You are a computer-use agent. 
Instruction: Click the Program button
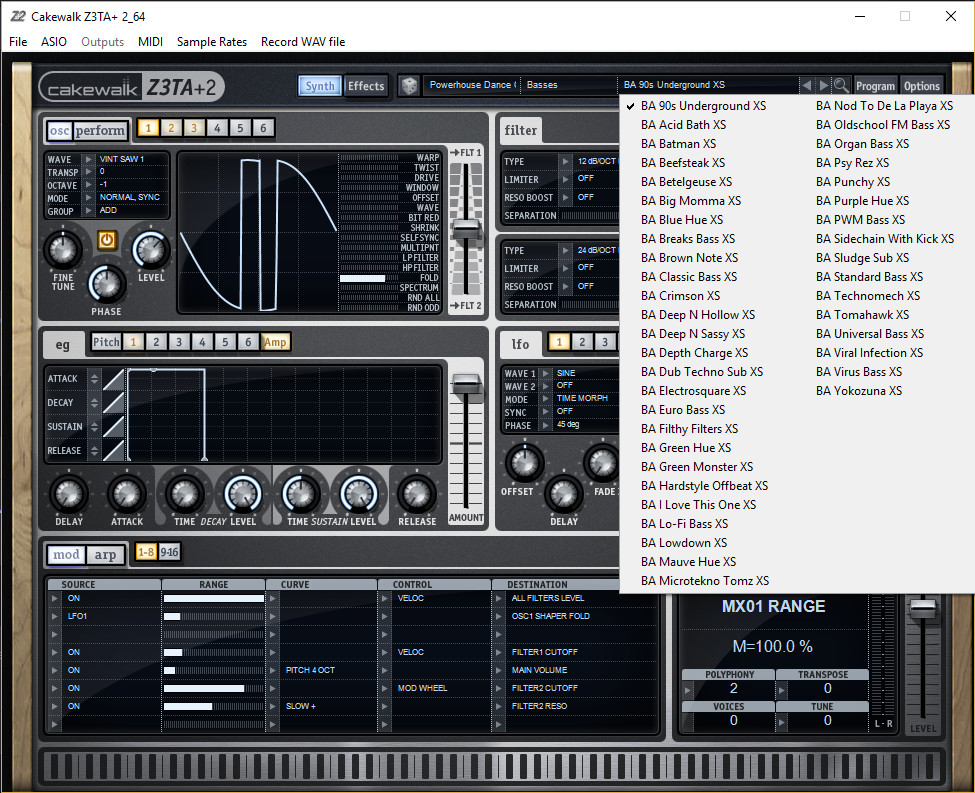tap(875, 86)
